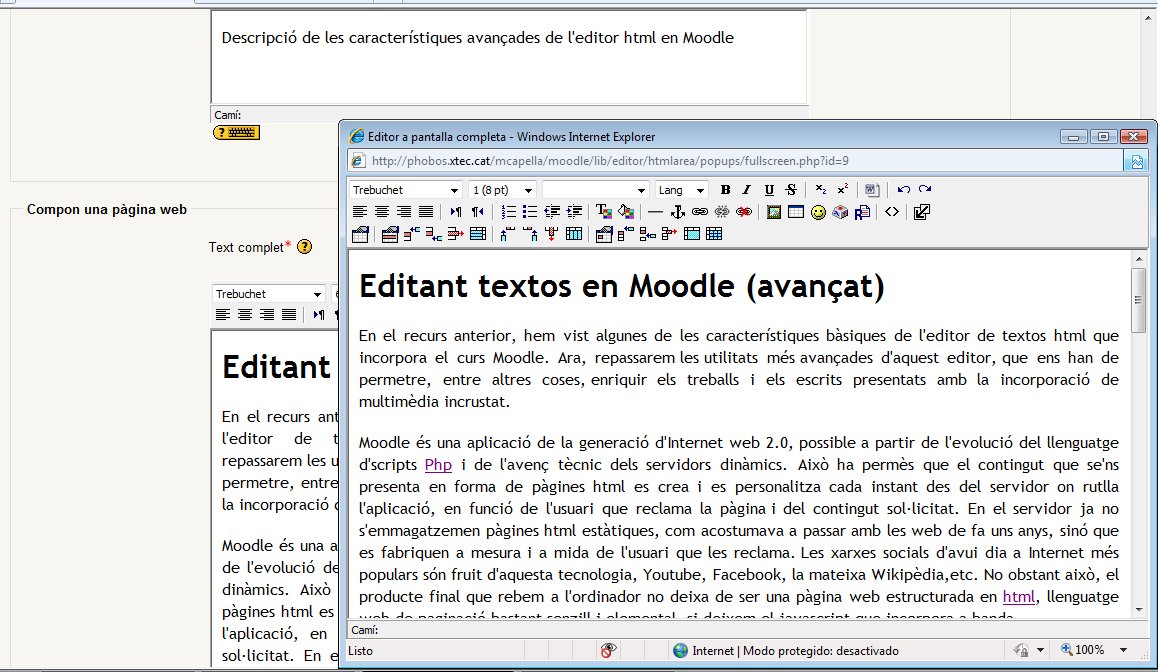Click the scrollbar down arrow in editor

1138,610
